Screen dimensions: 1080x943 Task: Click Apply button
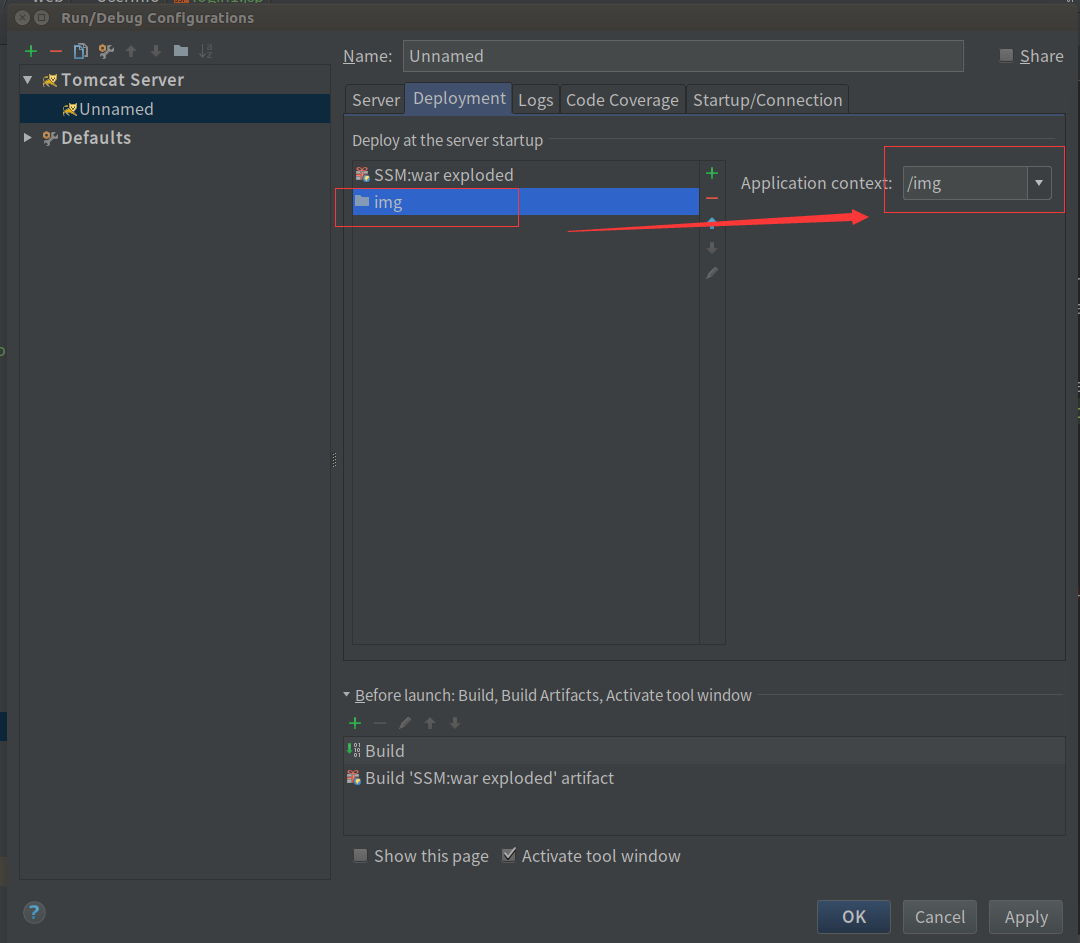pyautogui.click(x=1026, y=917)
